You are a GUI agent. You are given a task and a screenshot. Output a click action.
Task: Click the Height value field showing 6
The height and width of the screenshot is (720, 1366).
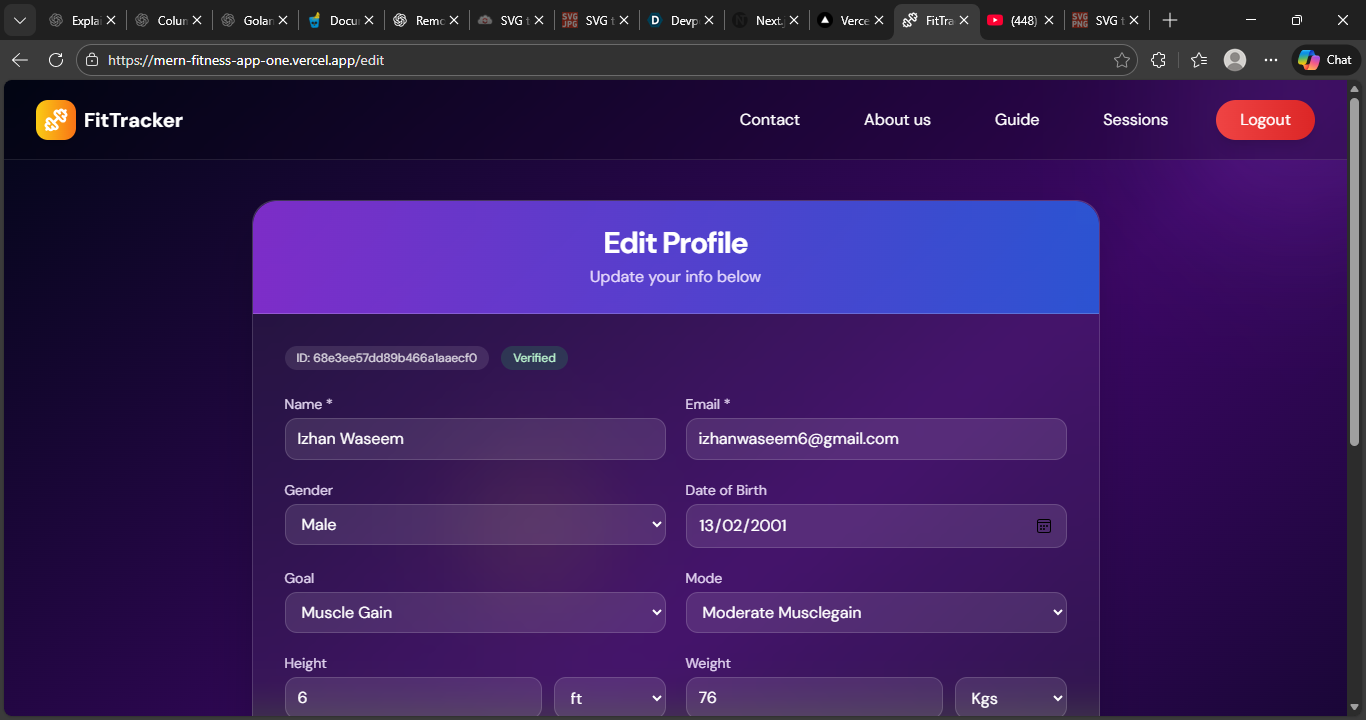[413, 698]
